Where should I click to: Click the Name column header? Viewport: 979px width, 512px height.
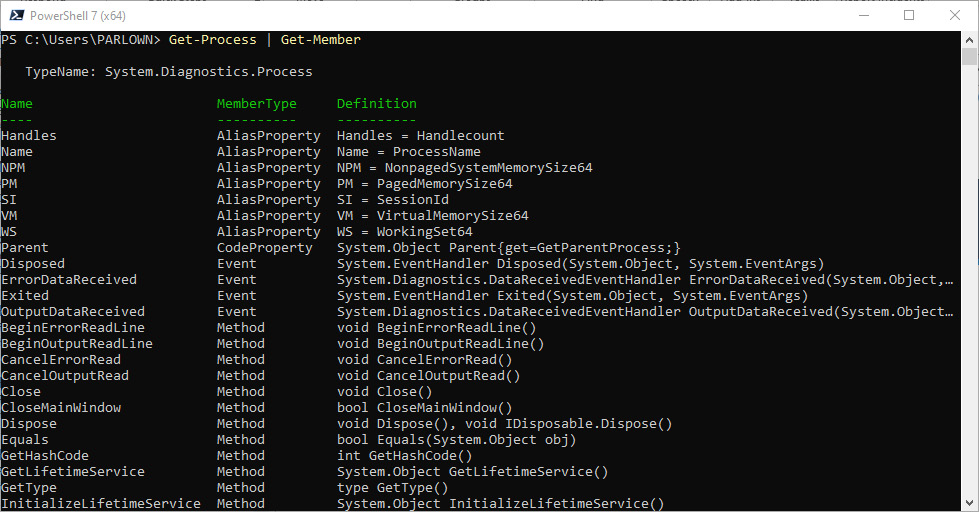point(17,104)
